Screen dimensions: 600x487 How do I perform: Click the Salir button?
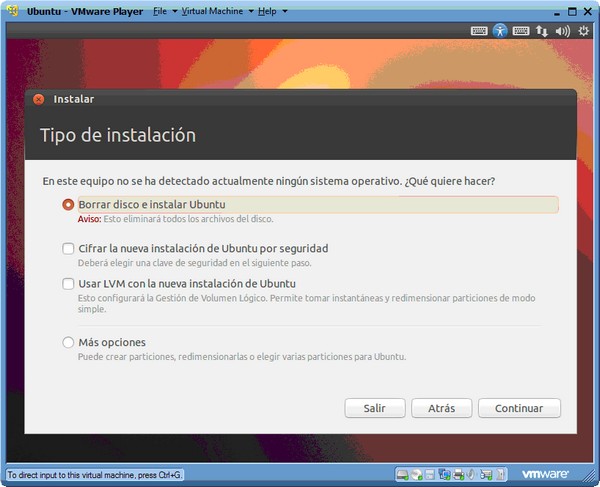tap(375, 408)
